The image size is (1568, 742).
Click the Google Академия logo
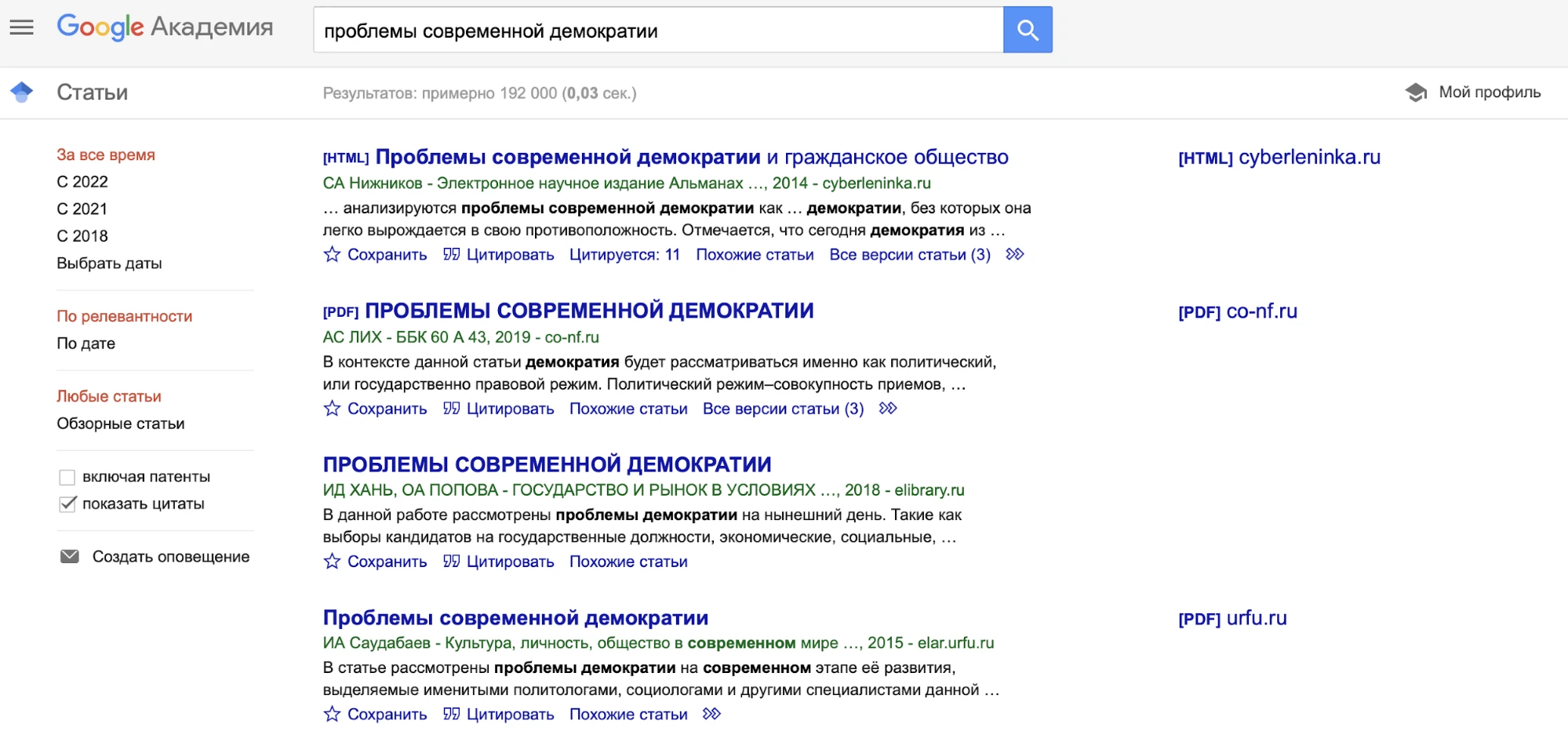click(165, 27)
